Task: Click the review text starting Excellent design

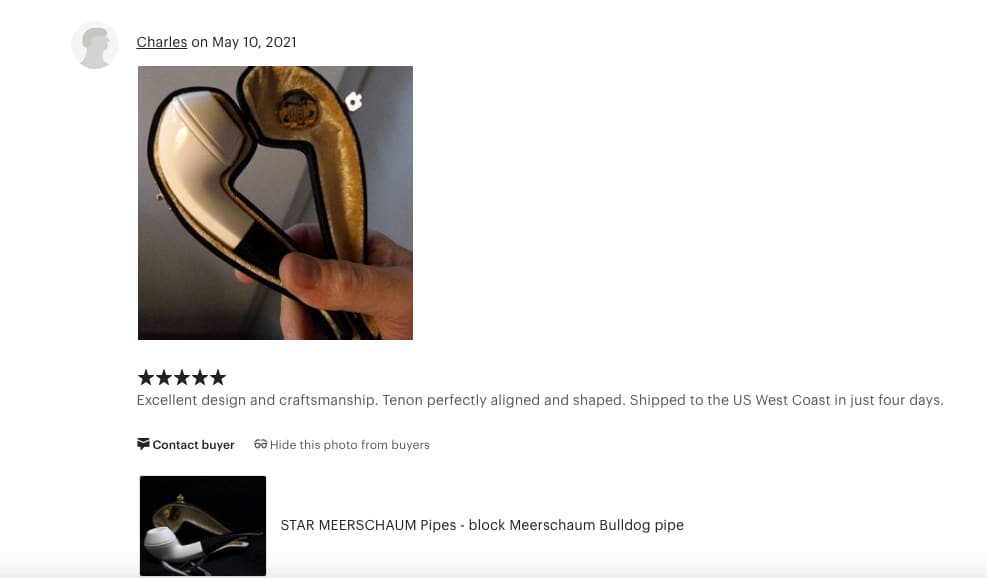Action: (x=540, y=400)
